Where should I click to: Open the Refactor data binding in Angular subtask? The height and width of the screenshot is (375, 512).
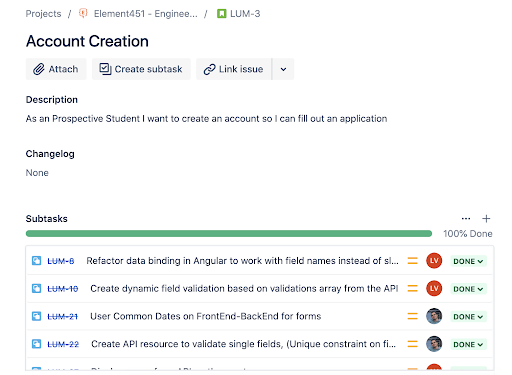coord(242,261)
